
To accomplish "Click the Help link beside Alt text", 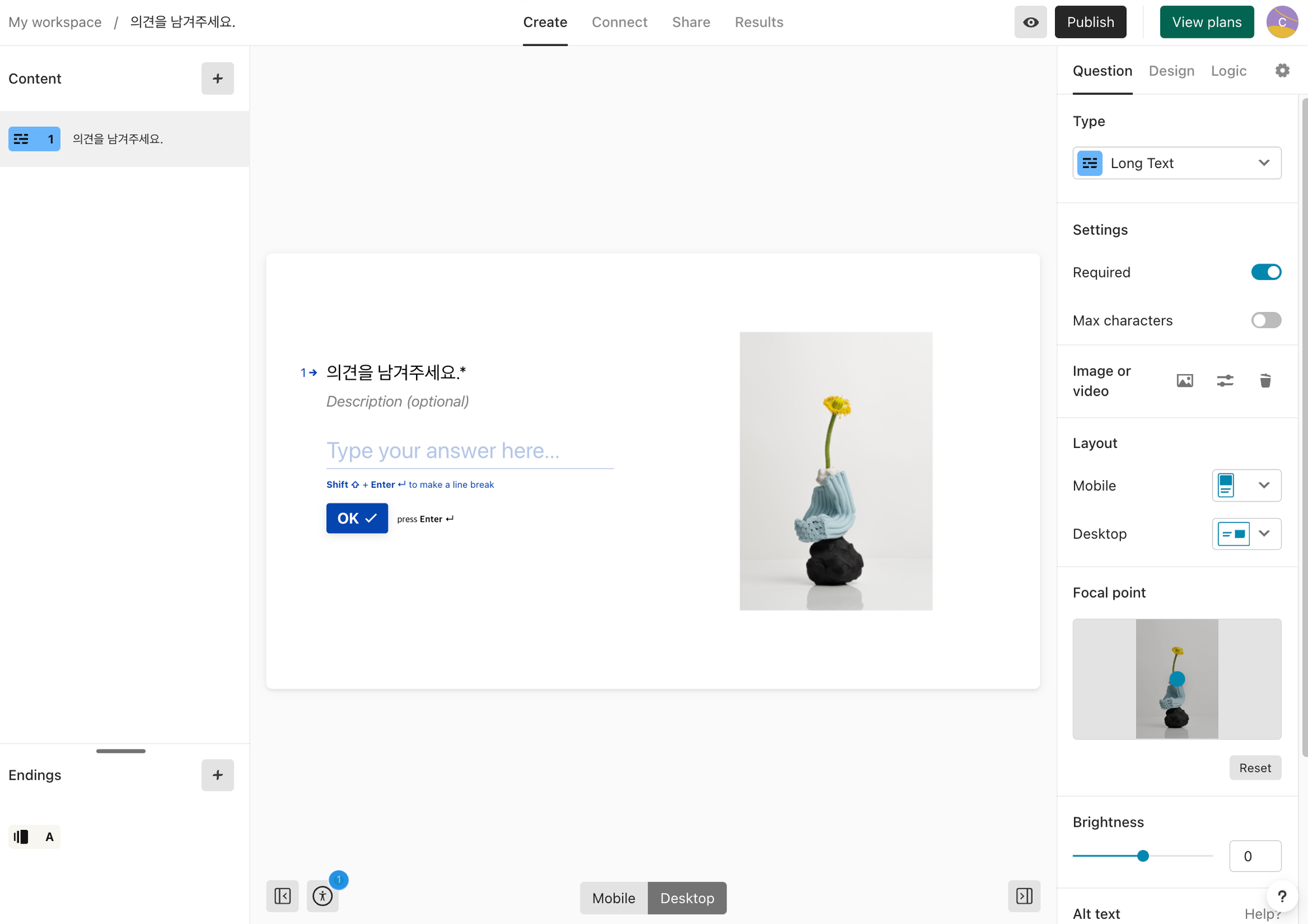I will click(1262, 914).
